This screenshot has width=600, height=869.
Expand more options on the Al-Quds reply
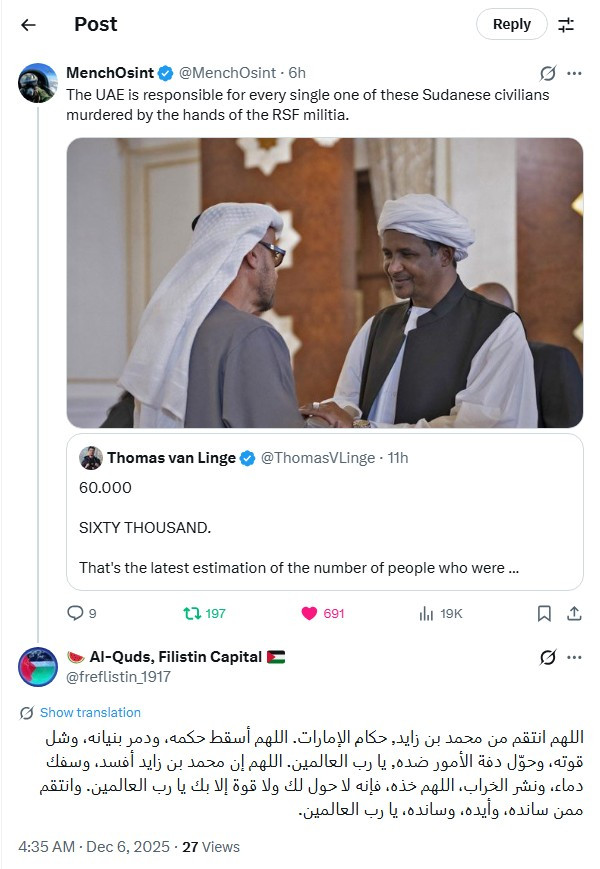(x=574, y=657)
